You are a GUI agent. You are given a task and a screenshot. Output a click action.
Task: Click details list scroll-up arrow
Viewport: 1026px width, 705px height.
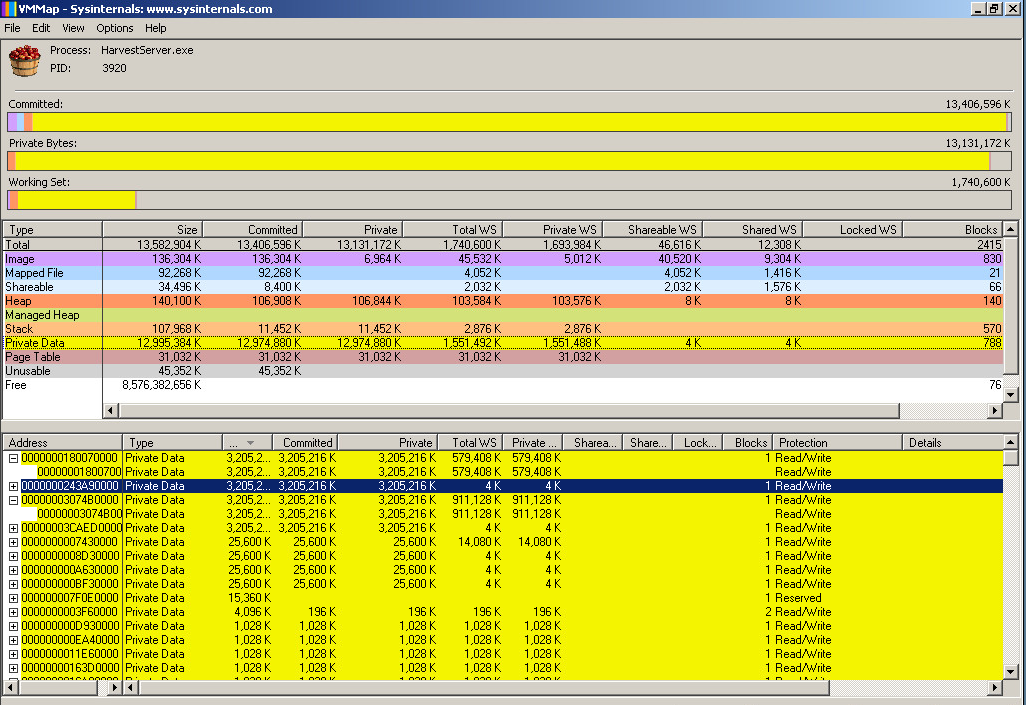coord(1011,443)
